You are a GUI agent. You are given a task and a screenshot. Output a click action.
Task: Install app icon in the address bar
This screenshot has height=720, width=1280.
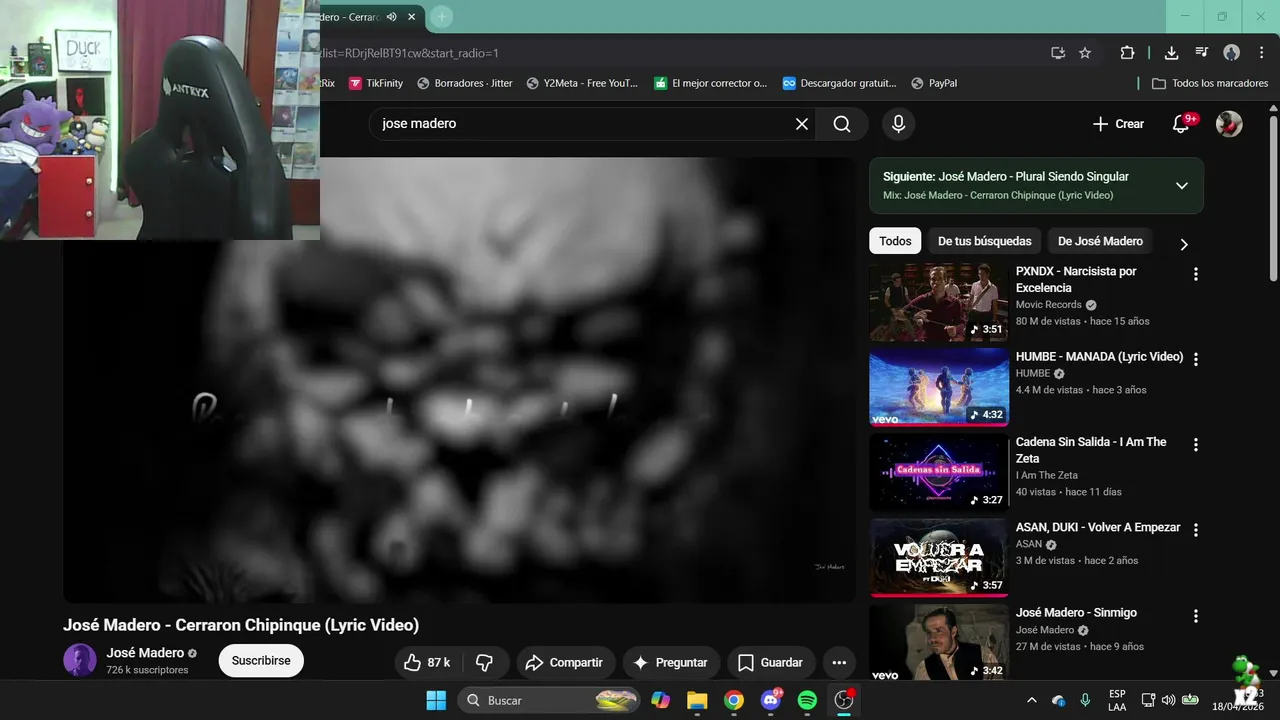[1058, 53]
